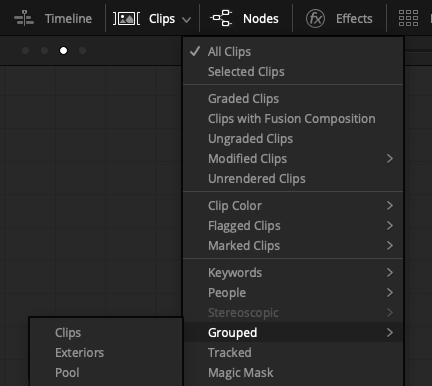Select the last page indicator dot
The width and height of the screenshot is (432, 386).
pos(82,51)
